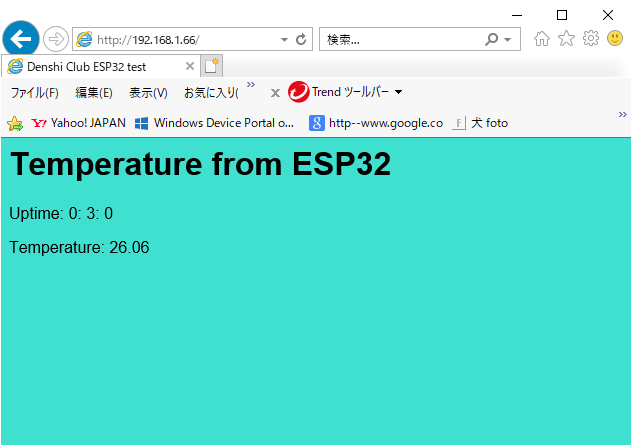Close the Denshi Club ESP32 test tab

coord(190,66)
